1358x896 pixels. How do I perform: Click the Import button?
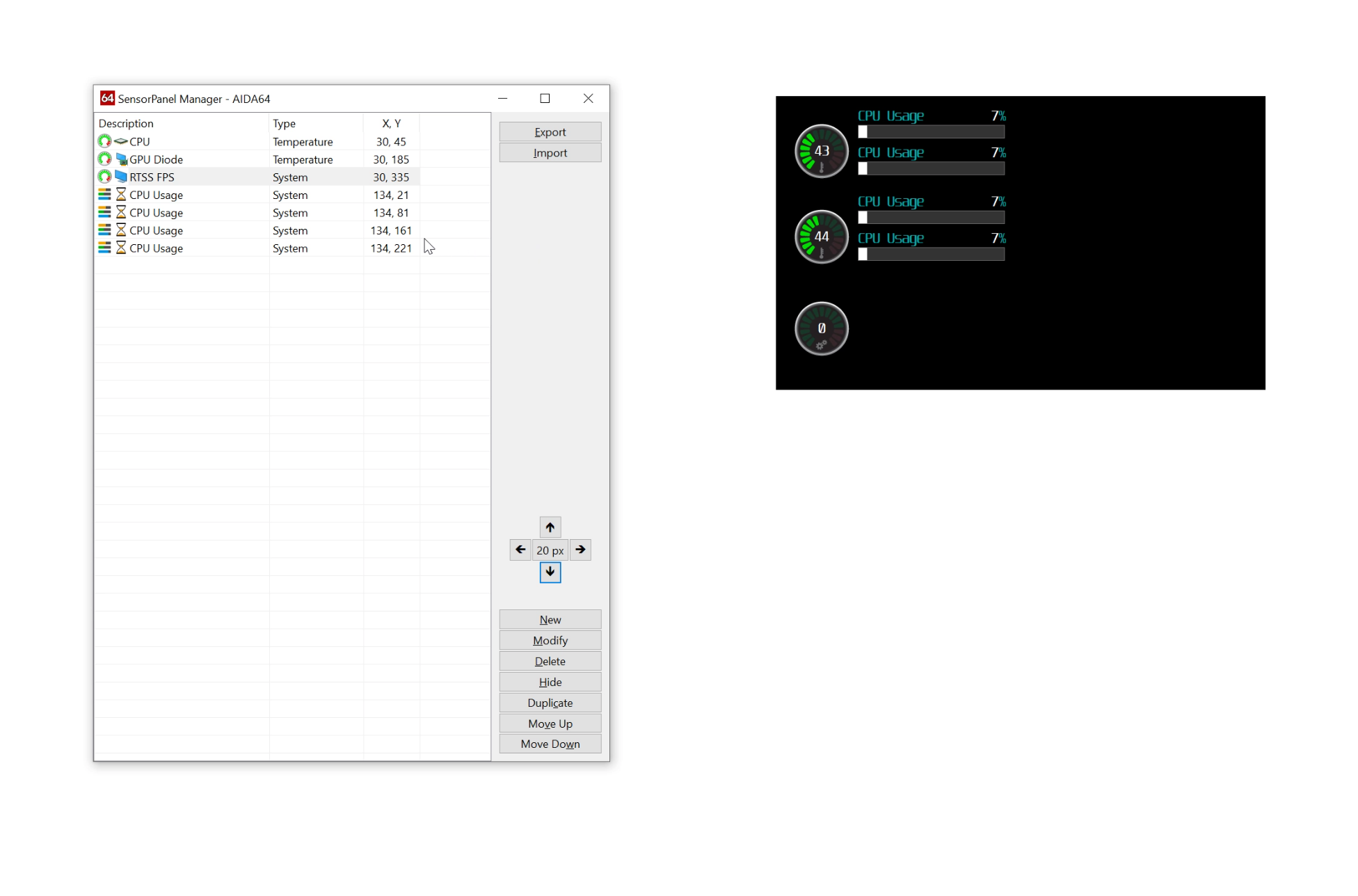pos(550,153)
